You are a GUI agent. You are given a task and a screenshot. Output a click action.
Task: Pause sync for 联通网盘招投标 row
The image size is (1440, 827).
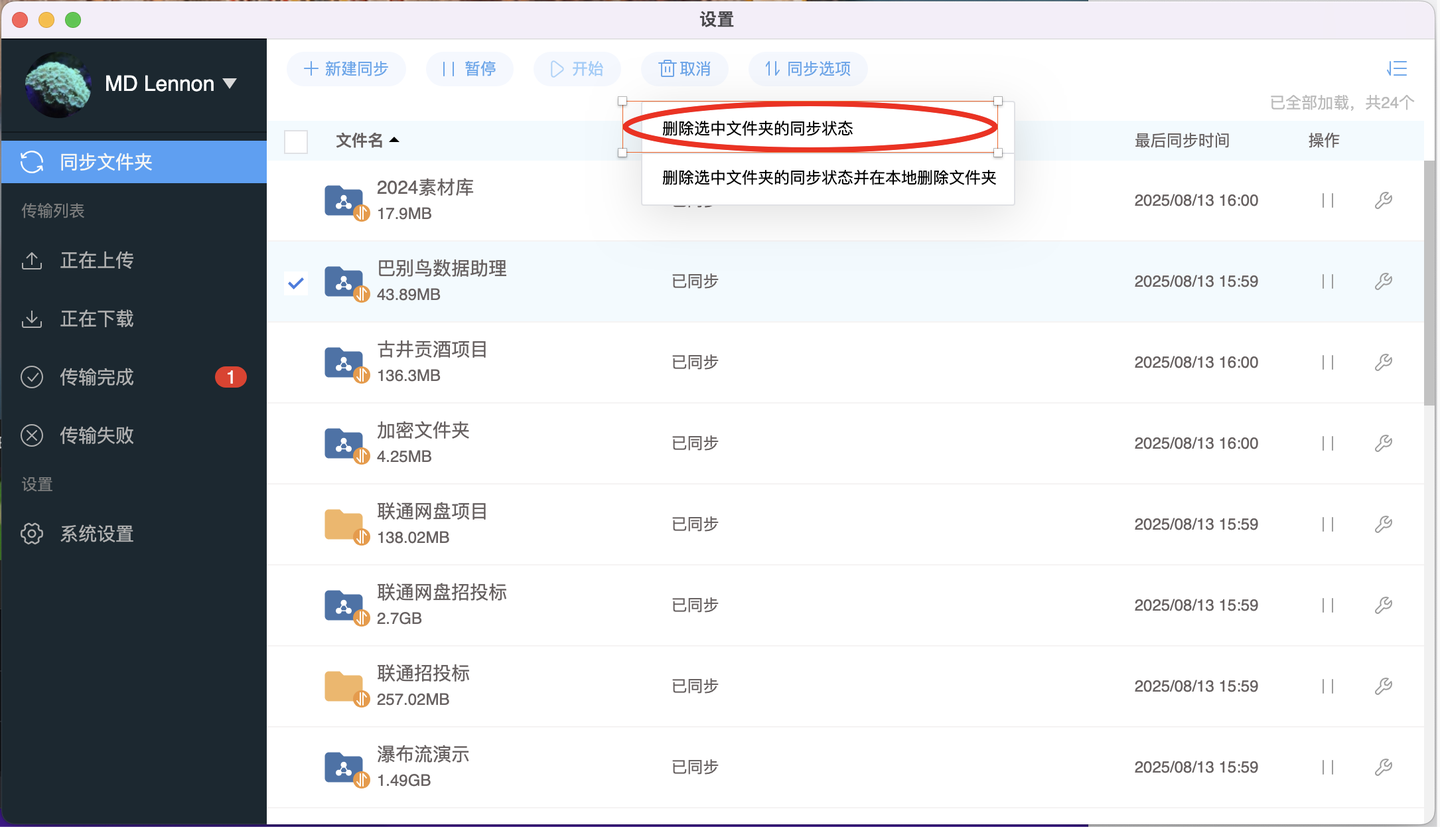(x=1328, y=605)
